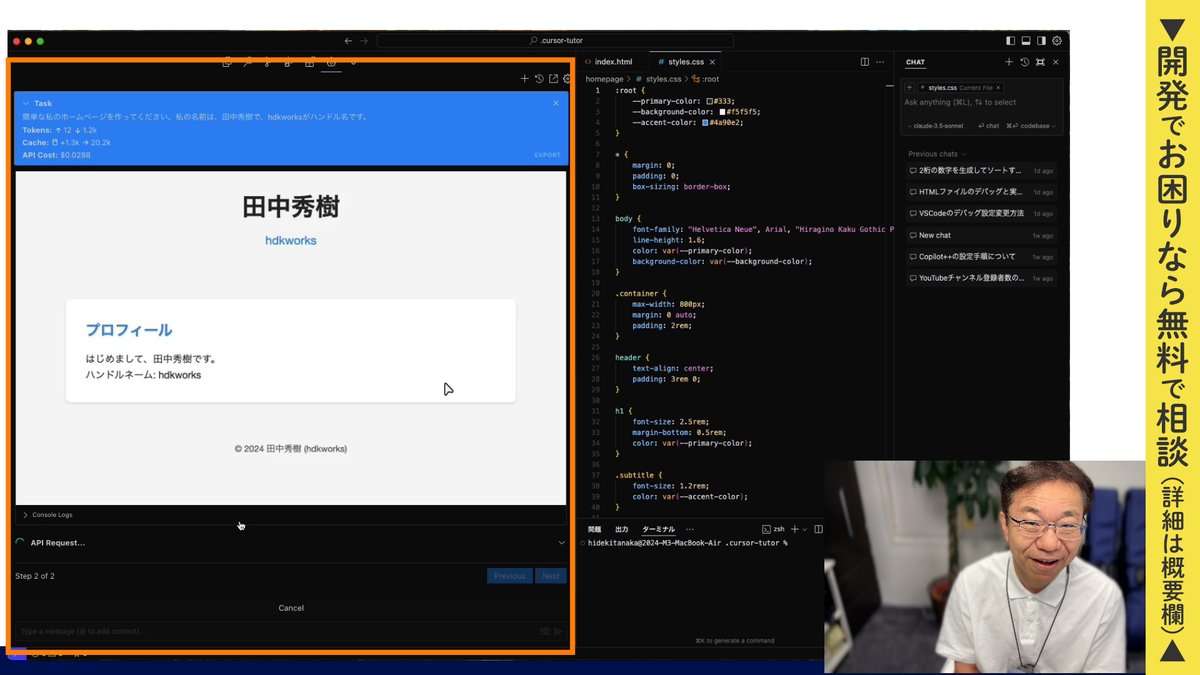Click hdkworks link in preview page
The height and width of the screenshot is (675, 1200).
[x=291, y=240]
